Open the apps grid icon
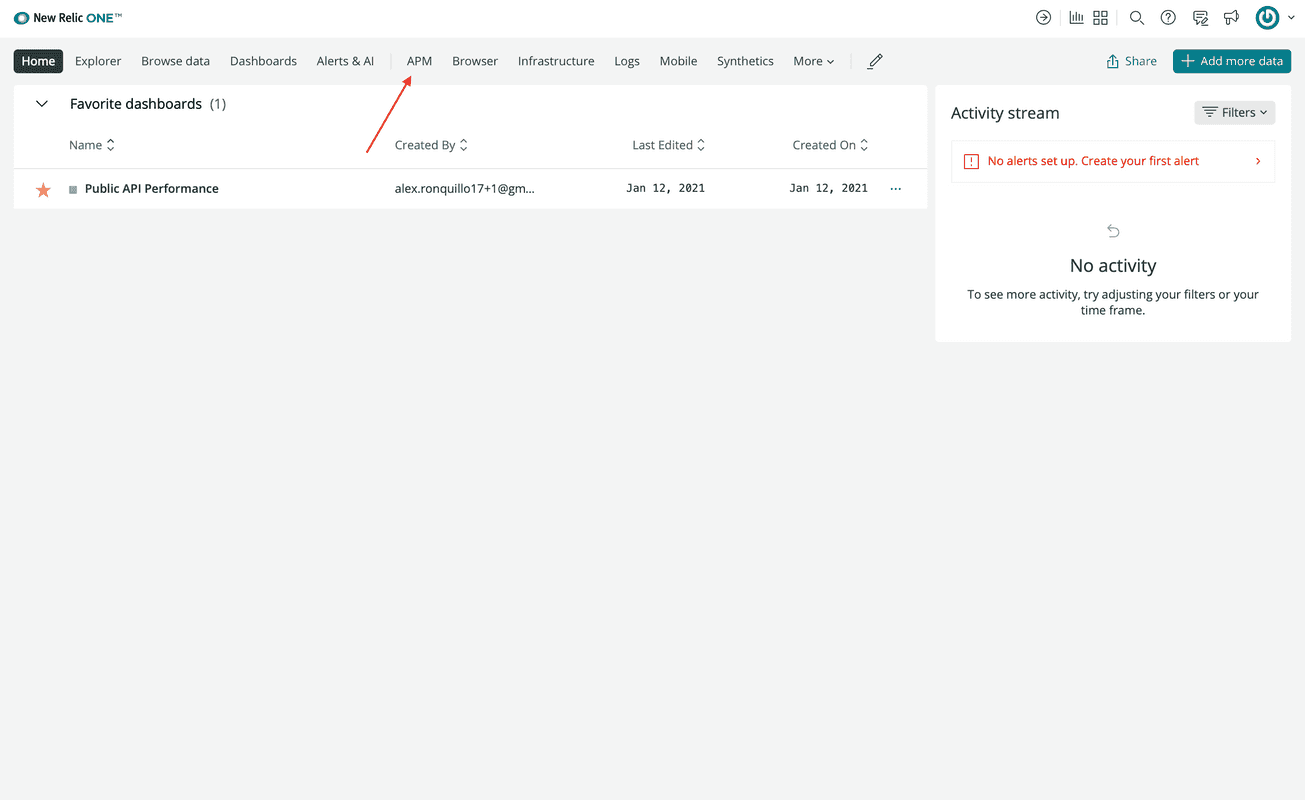1305x800 pixels. (x=1101, y=17)
